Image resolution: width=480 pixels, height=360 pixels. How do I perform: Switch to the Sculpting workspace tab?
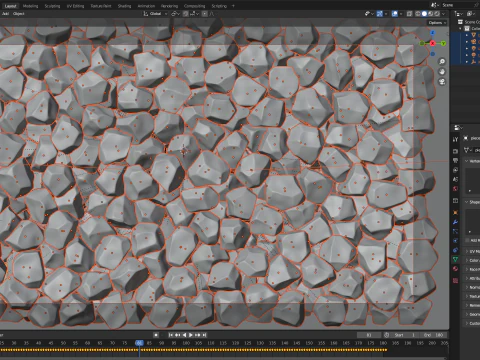pyautogui.click(x=52, y=6)
